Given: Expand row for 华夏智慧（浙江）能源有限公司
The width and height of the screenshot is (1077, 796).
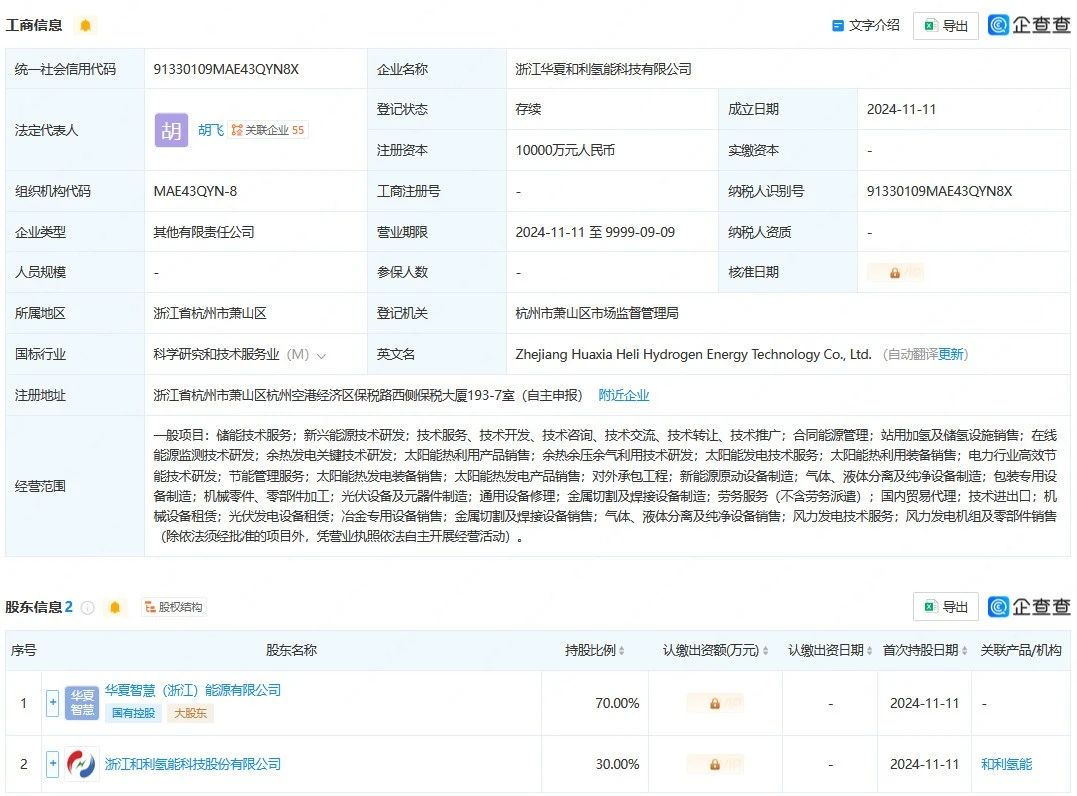Looking at the screenshot, I should point(52,703).
